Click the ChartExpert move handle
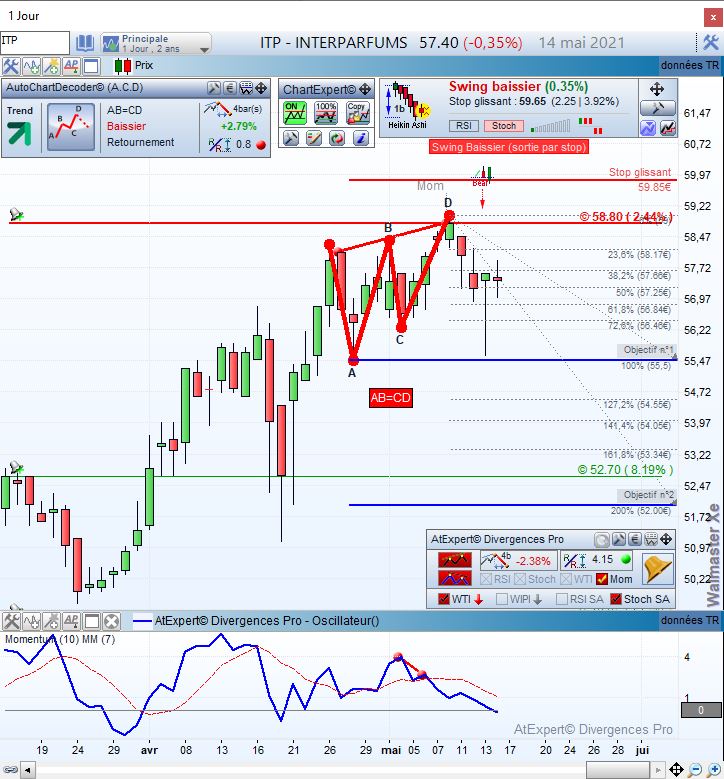724x779 pixels. [365, 89]
